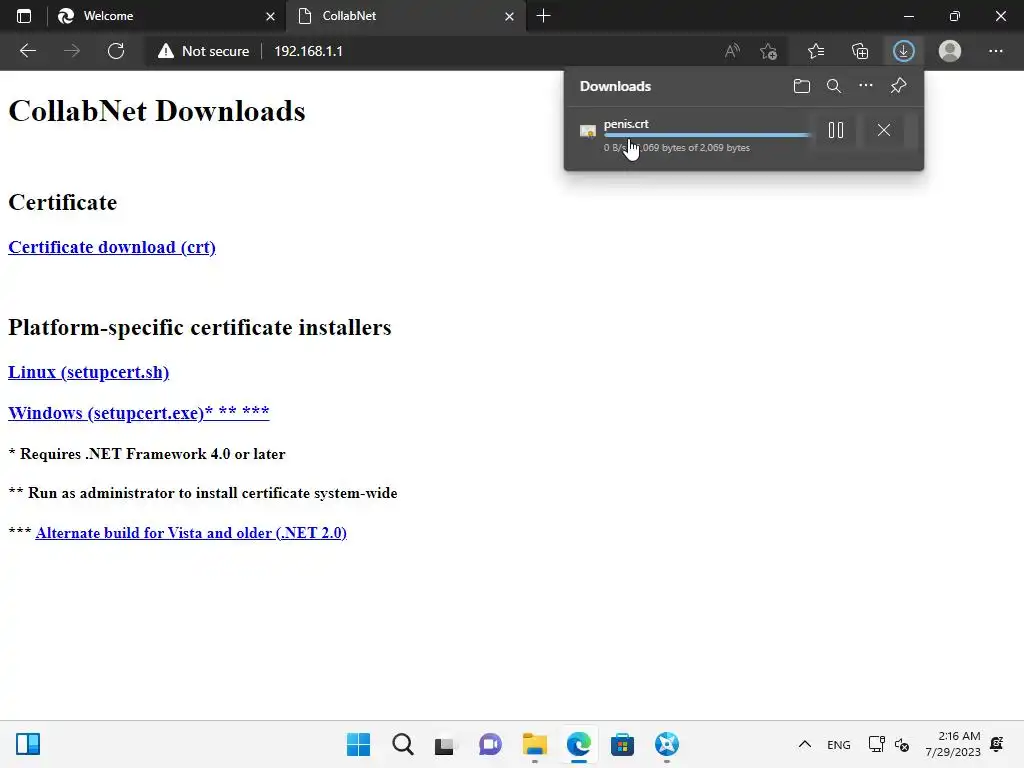Click the certificate file icon in Downloads
The width and height of the screenshot is (1024, 768).
[588, 131]
